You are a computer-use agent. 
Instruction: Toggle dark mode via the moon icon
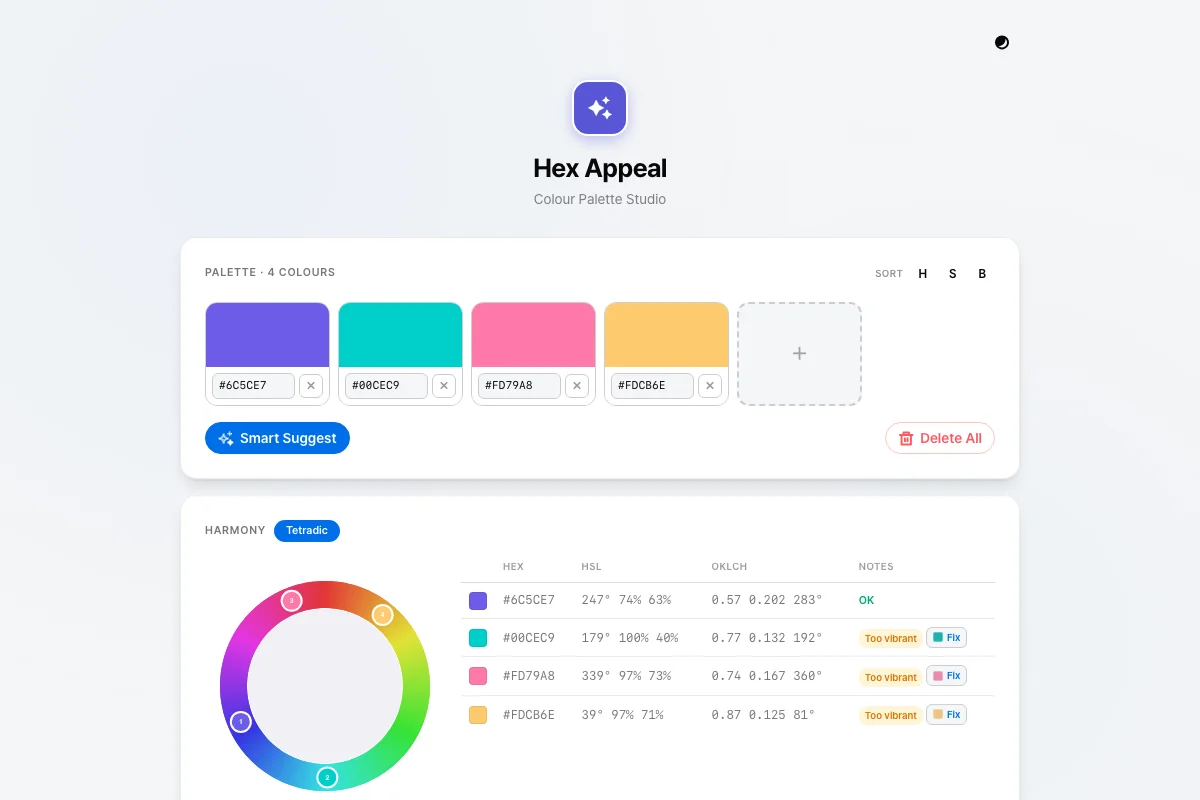click(x=1001, y=42)
